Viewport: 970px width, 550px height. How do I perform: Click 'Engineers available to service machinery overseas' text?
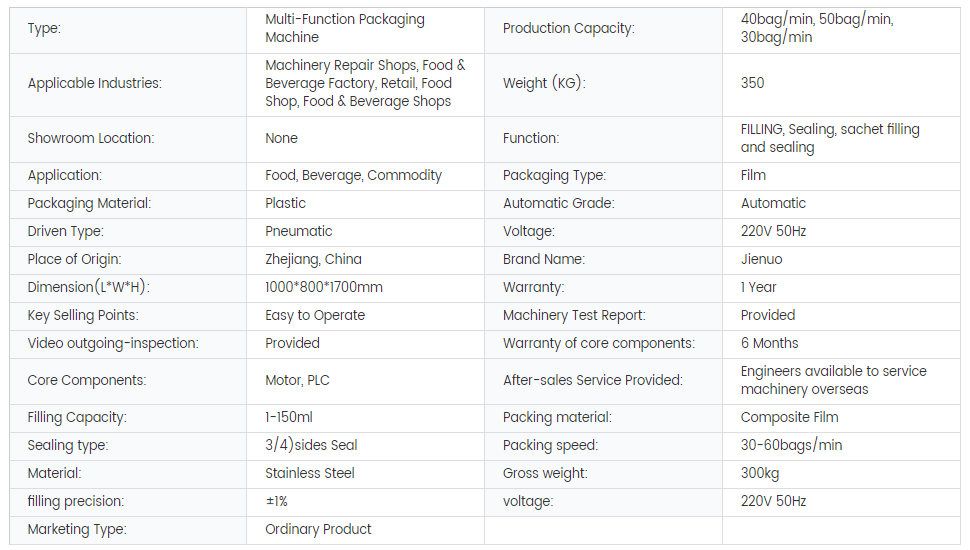coord(833,380)
